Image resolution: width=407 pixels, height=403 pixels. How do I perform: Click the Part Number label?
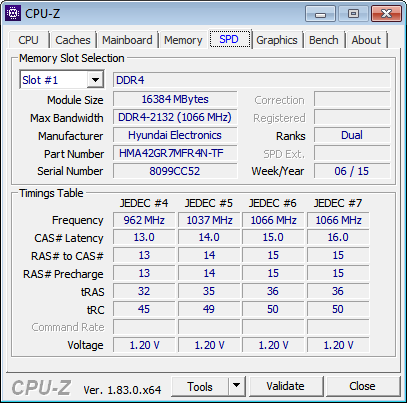click(74, 154)
